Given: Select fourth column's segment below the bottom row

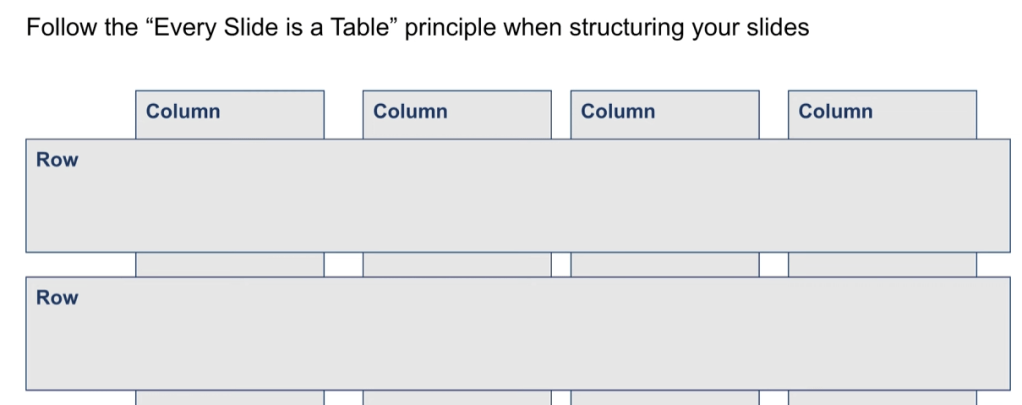Looking at the screenshot, I should tap(882, 398).
